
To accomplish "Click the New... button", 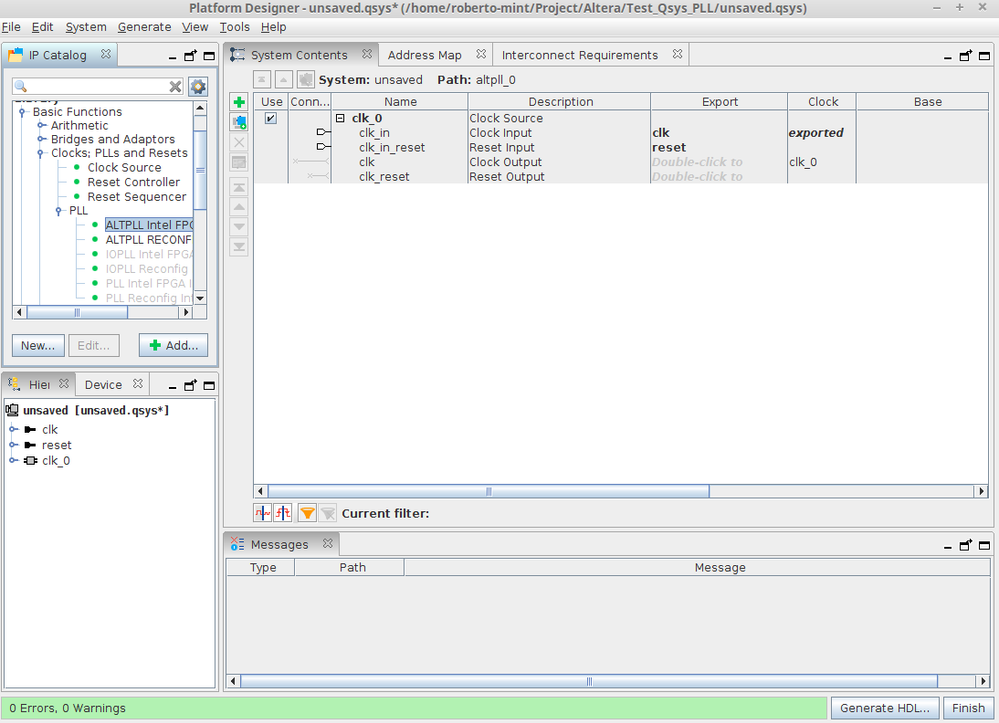I will 38,345.
